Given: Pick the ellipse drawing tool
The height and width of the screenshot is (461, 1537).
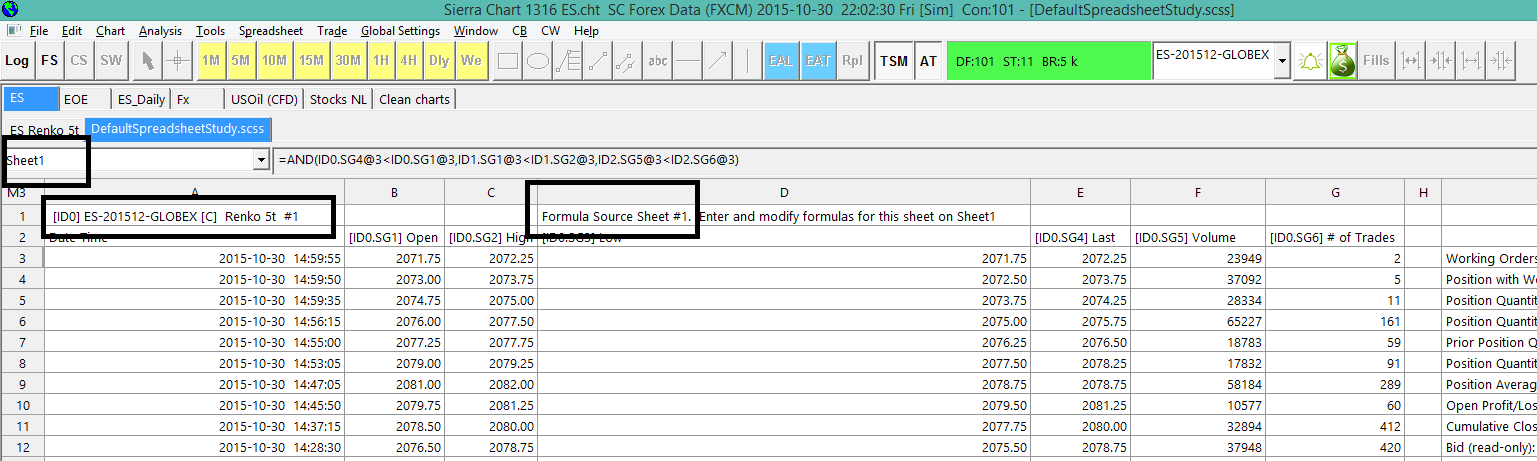Looking at the screenshot, I should [537, 61].
